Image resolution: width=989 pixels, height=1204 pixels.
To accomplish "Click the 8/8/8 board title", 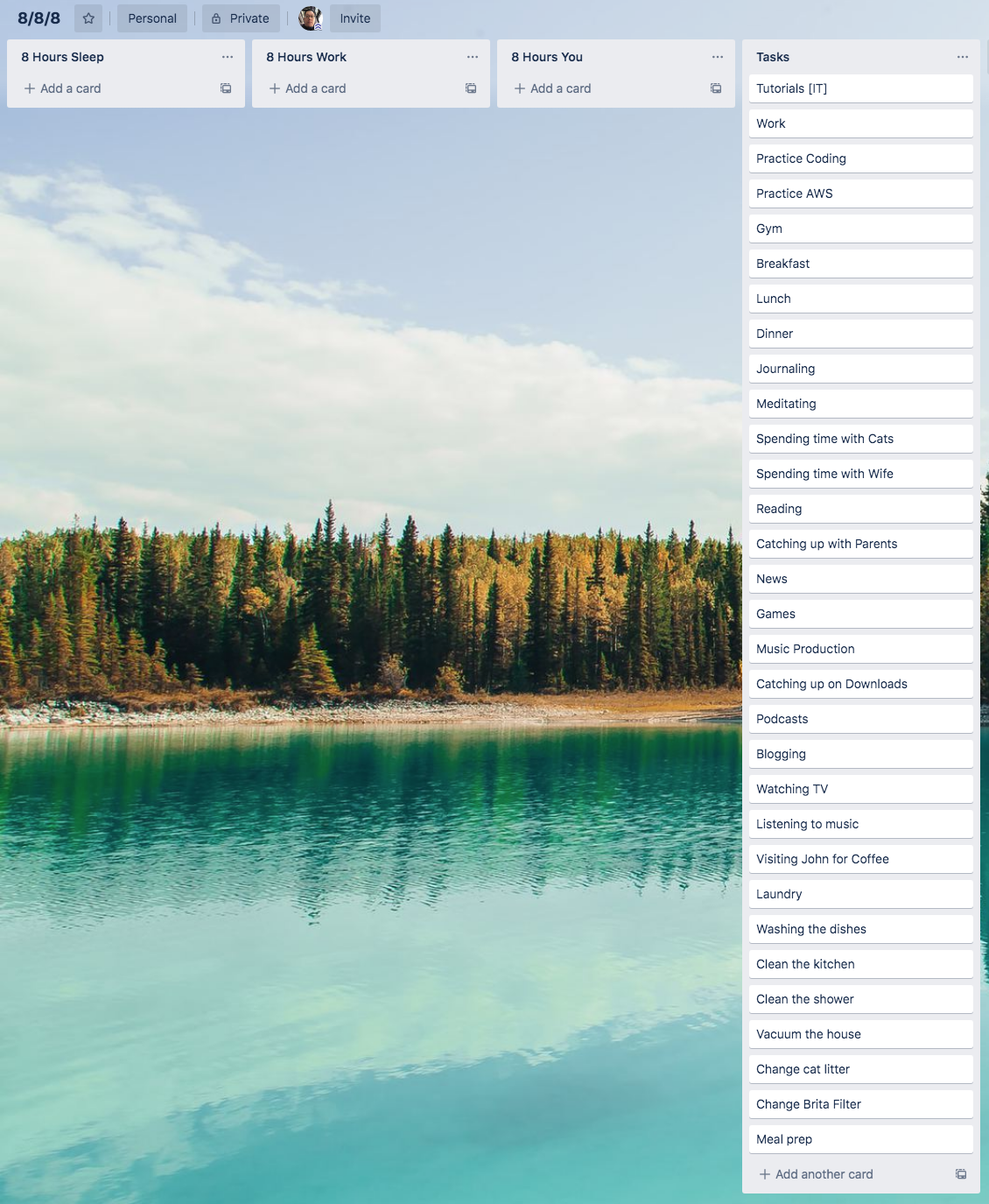I will pos(39,18).
